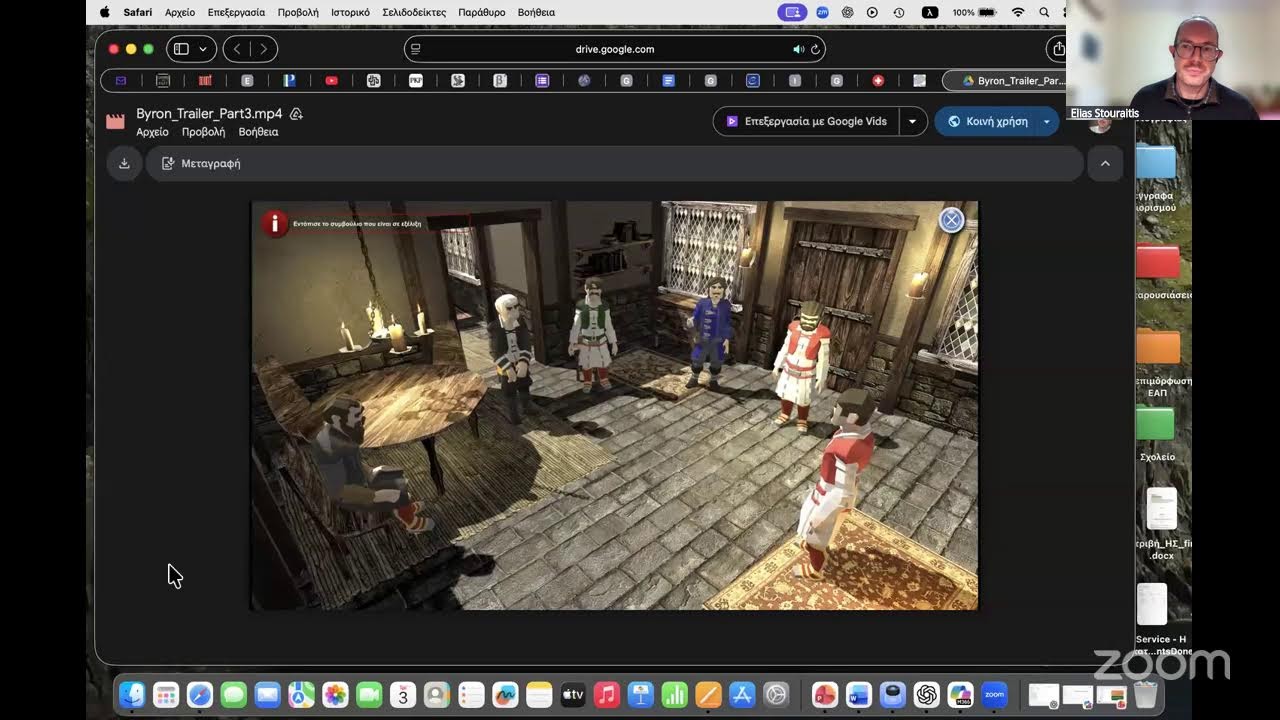The width and height of the screenshot is (1280, 720).
Task: Open the Παράθυρο menu
Action: [x=482, y=12]
